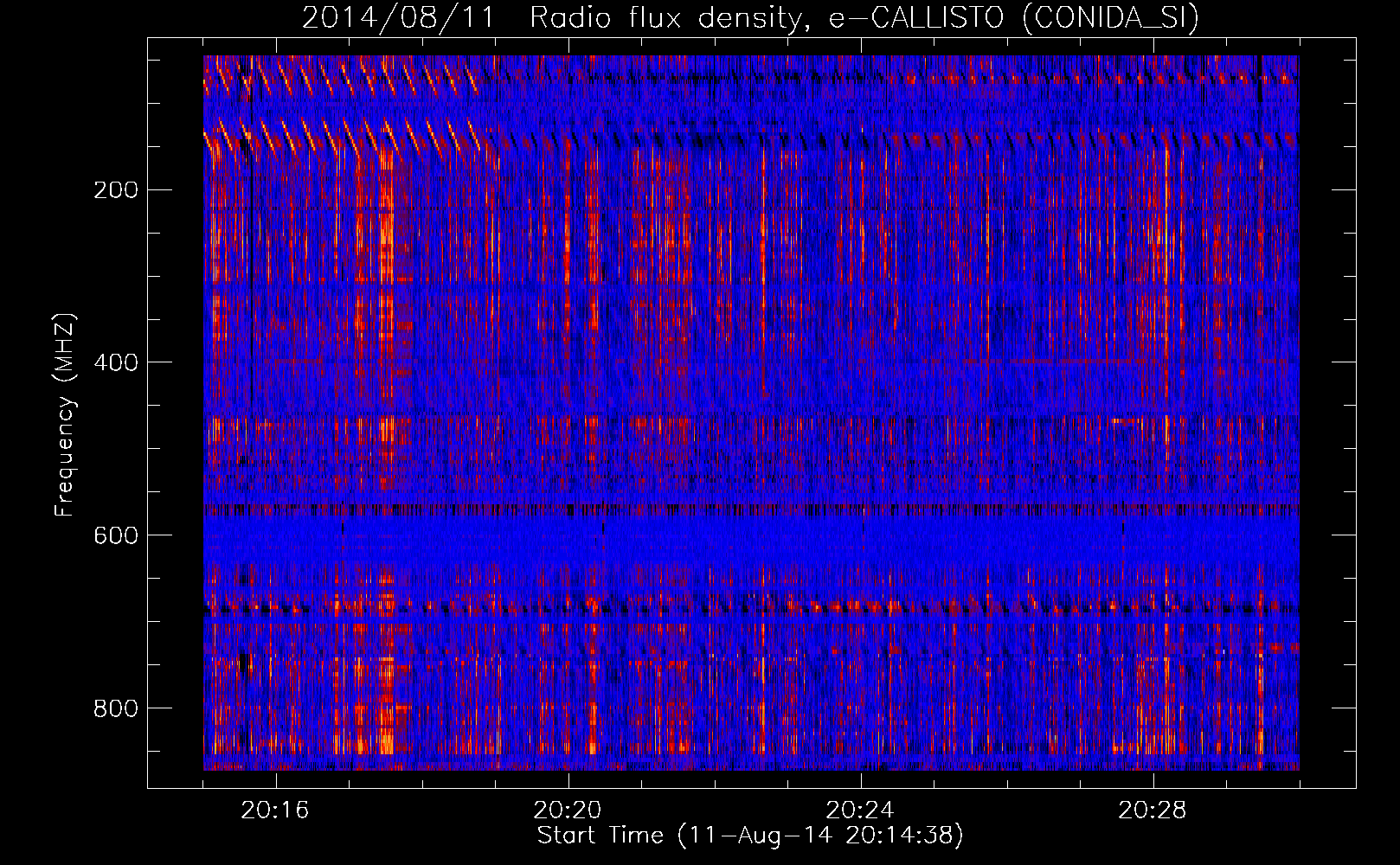
Task: Click the 20:24 time tick label
Action: 860,811
